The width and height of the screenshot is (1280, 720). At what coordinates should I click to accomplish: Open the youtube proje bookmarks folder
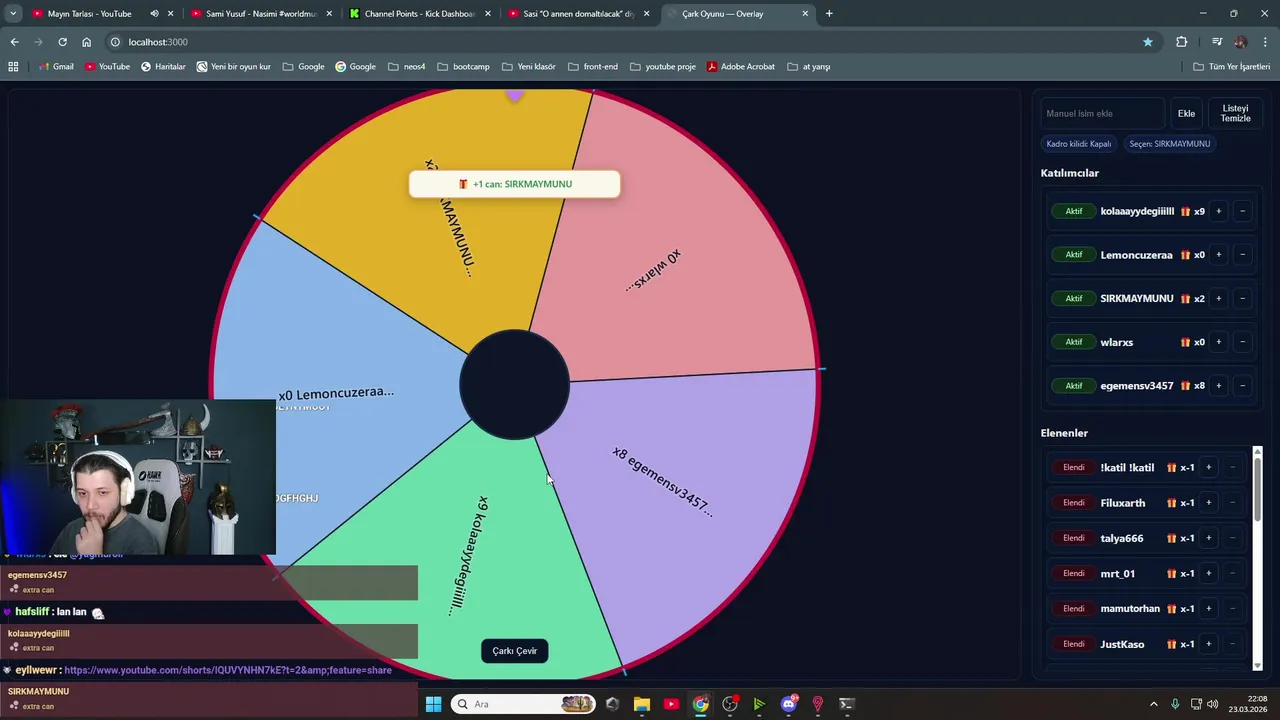pyautogui.click(x=663, y=67)
